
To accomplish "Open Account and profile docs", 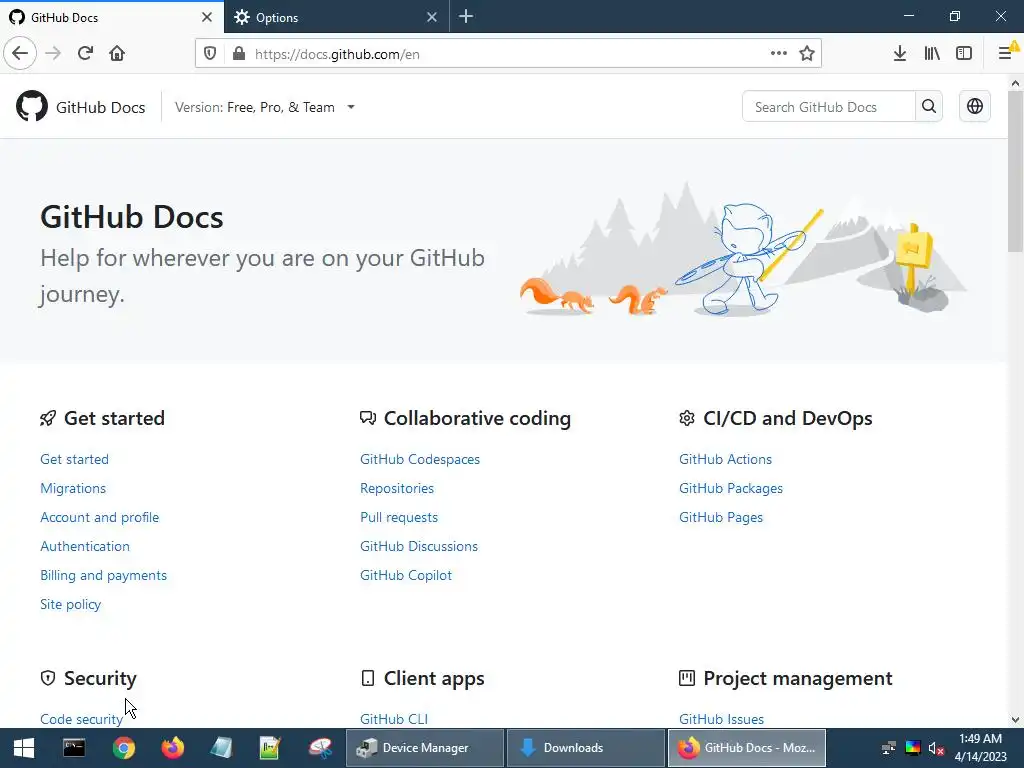I will tap(99, 517).
